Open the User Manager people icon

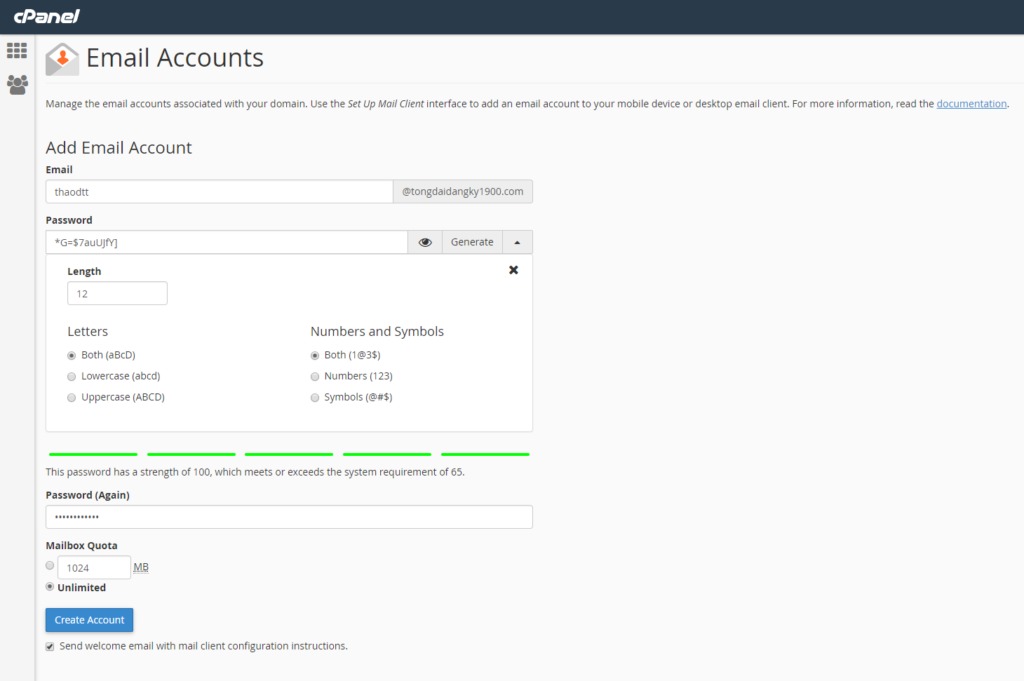click(x=17, y=84)
